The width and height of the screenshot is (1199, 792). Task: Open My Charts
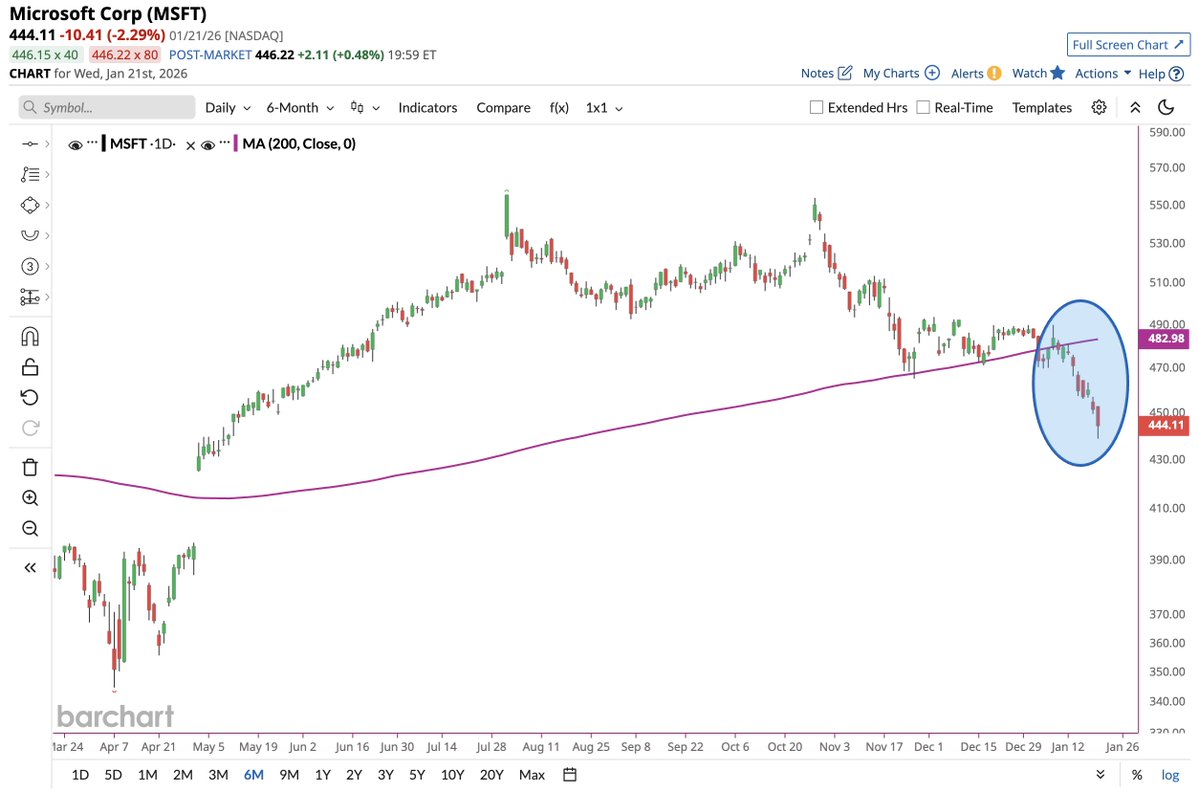click(891, 72)
